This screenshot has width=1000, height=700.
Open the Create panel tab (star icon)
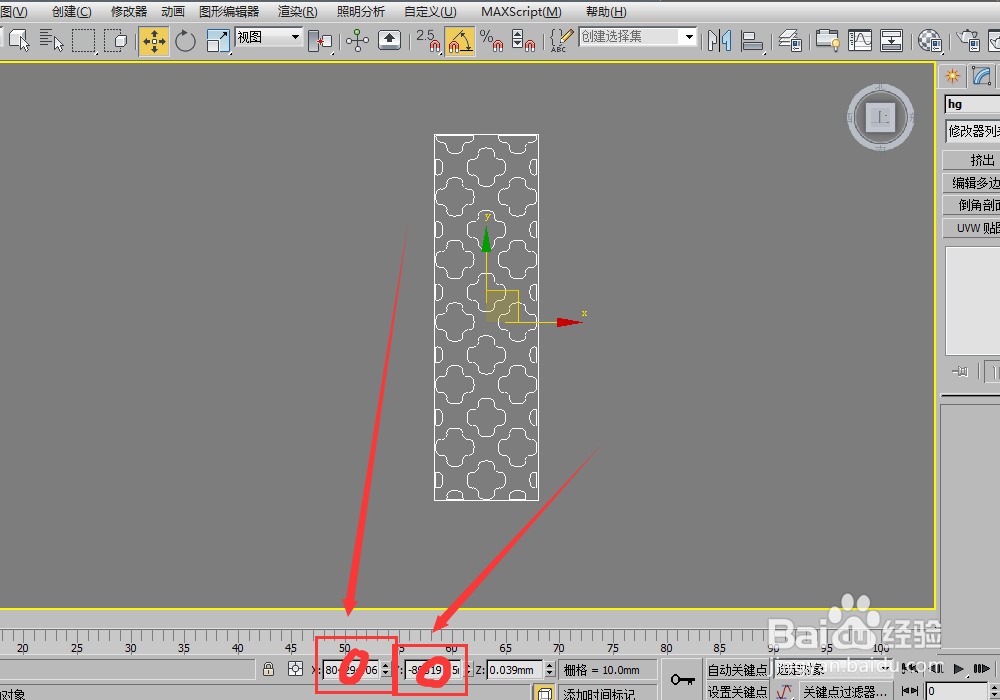pos(952,76)
